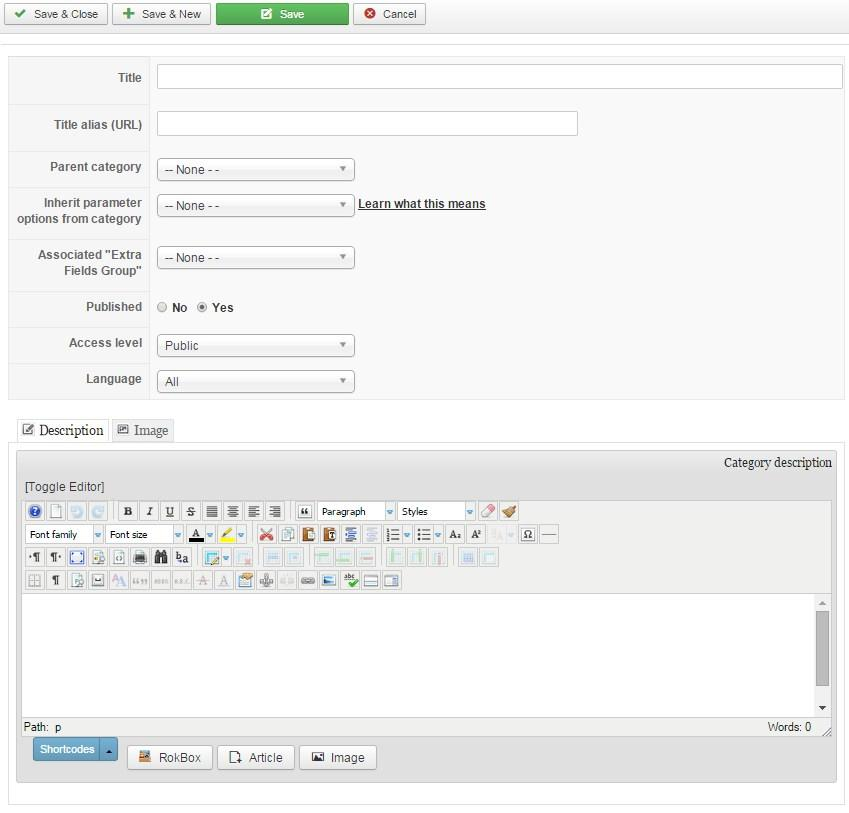This screenshot has width=849, height=813.
Task: Insert special character (omega icon)
Action: (527, 535)
